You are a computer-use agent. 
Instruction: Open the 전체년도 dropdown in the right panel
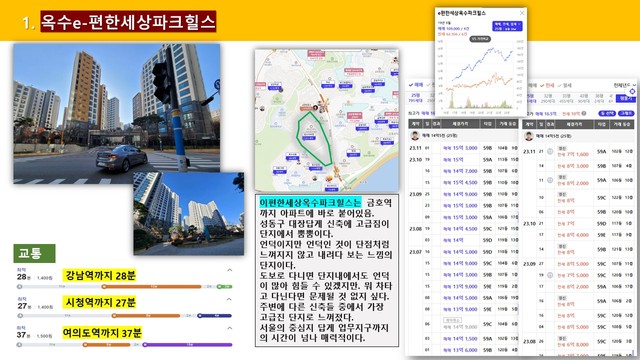click(x=625, y=85)
